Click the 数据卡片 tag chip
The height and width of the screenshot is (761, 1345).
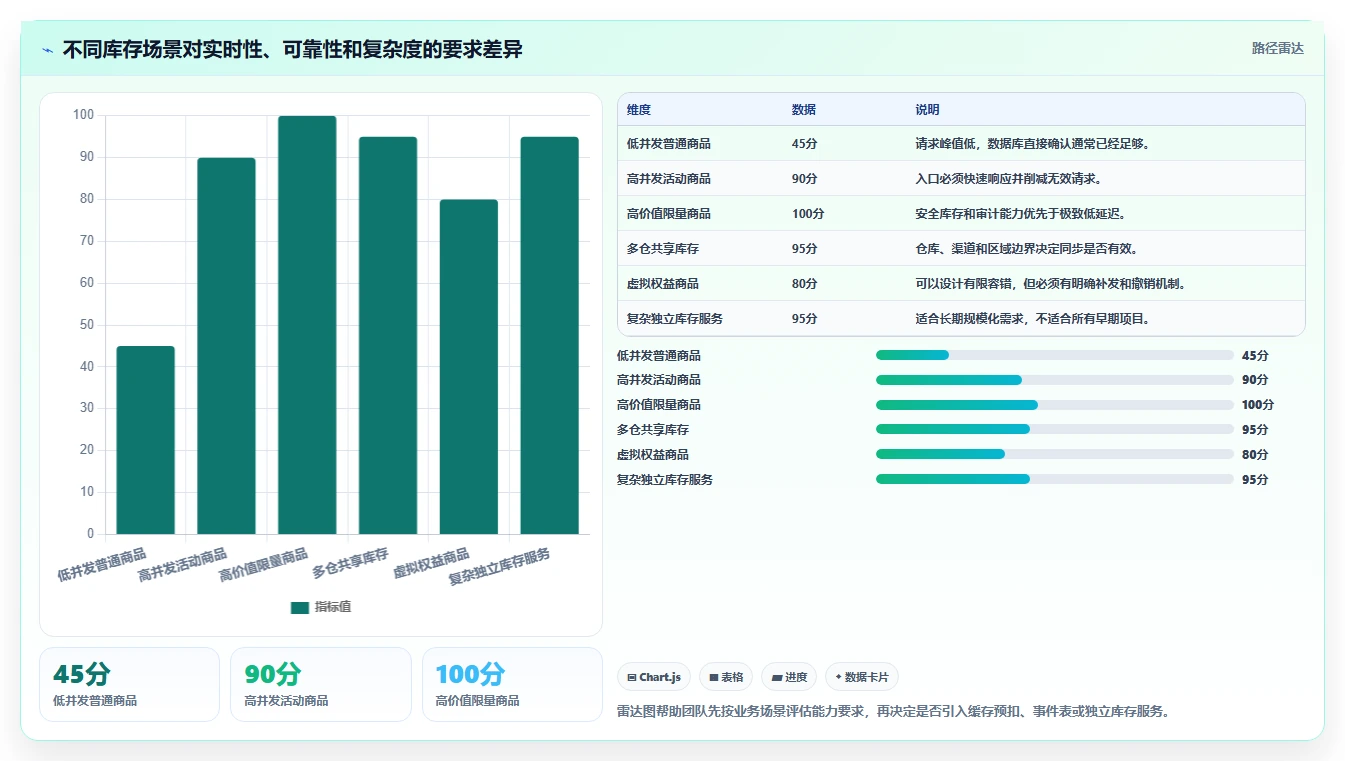click(862, 677)
